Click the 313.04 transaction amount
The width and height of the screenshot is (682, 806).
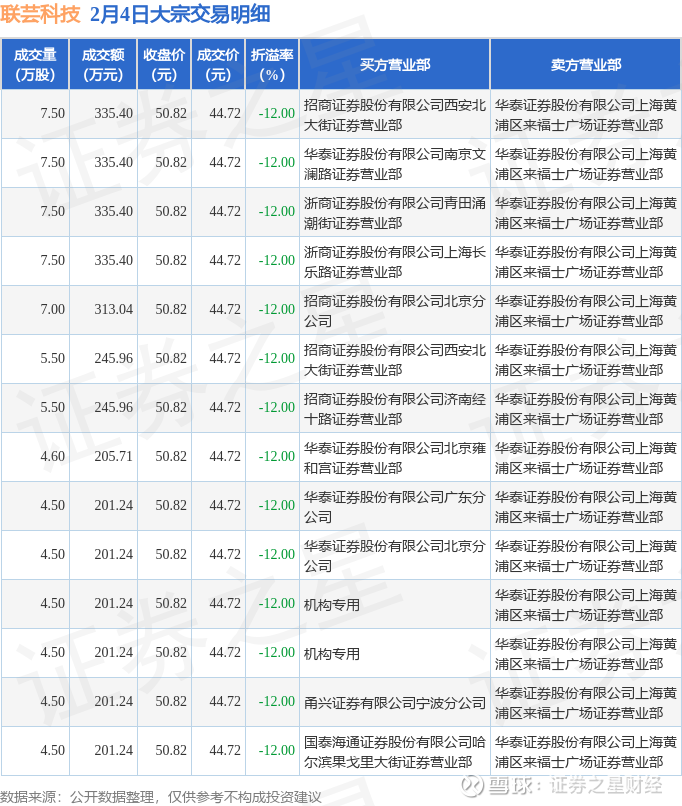point(114,309)
